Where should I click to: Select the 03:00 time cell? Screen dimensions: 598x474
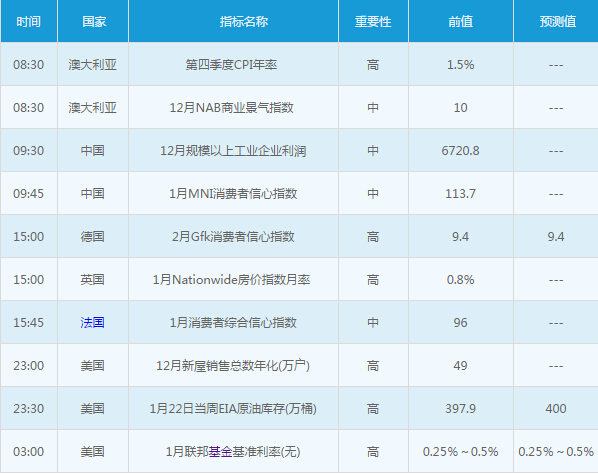click(29, 452)
